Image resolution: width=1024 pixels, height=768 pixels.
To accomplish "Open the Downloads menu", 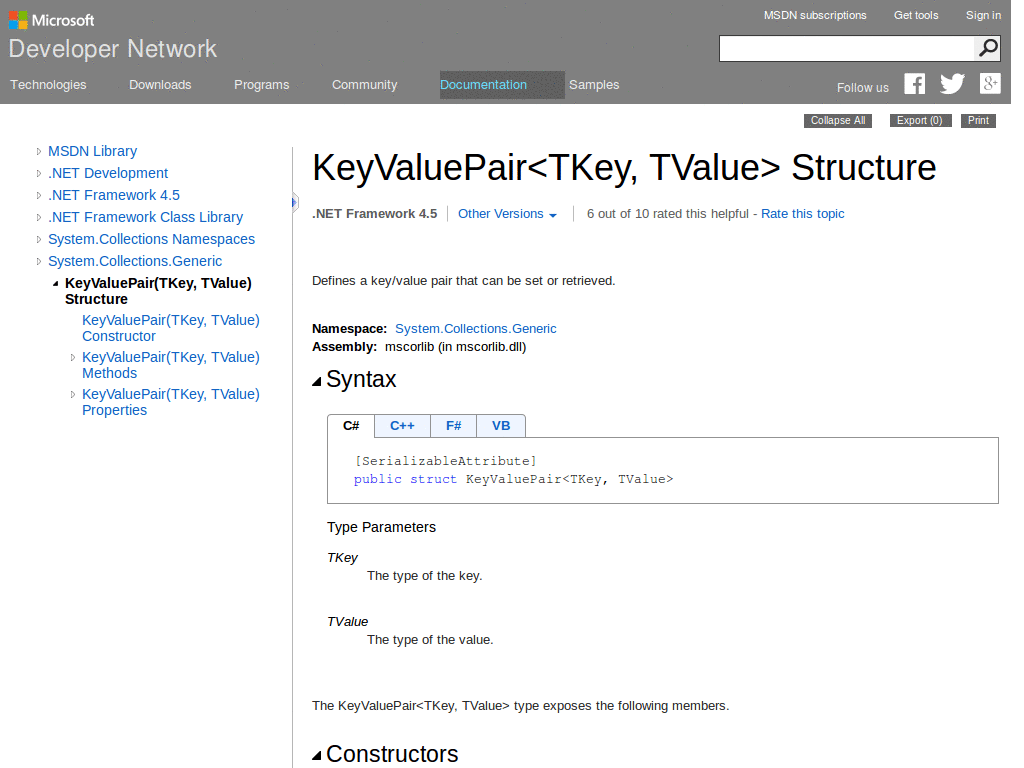I will pyautogui.click(x=160, y=85).
